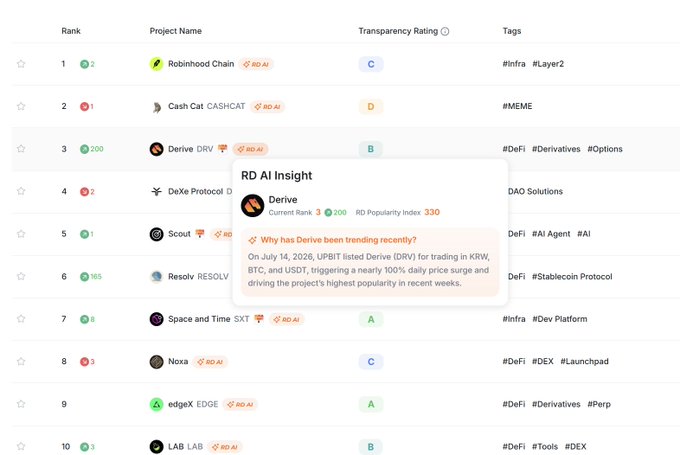
Task: Star the edgeX row
Action: pyautogui.click(x=21, y=404)
